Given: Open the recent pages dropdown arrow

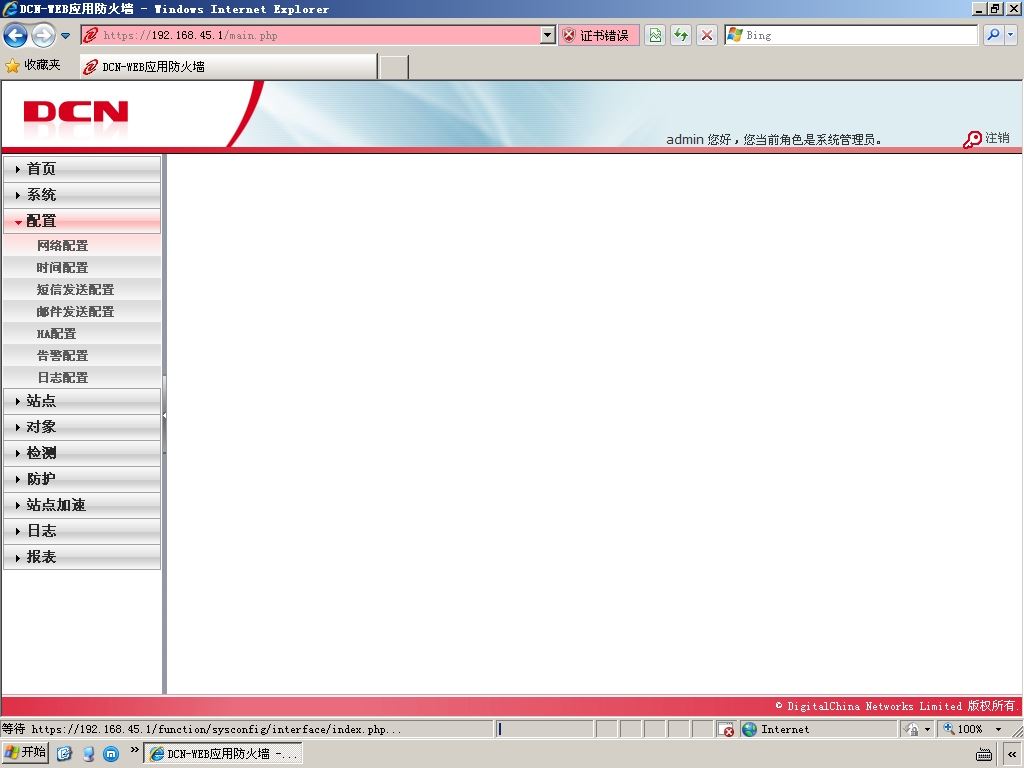Looking at the screenshot, I should [65, 36].
